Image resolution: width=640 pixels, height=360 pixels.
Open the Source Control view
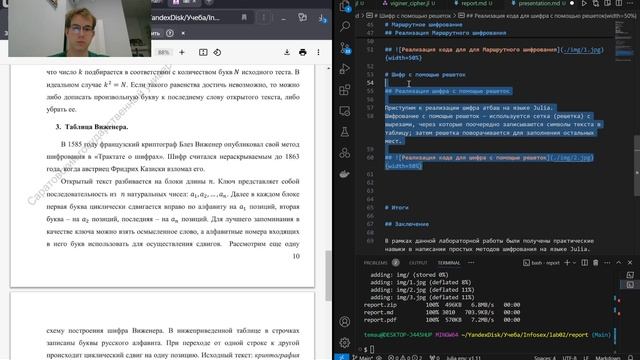point(345,48)
